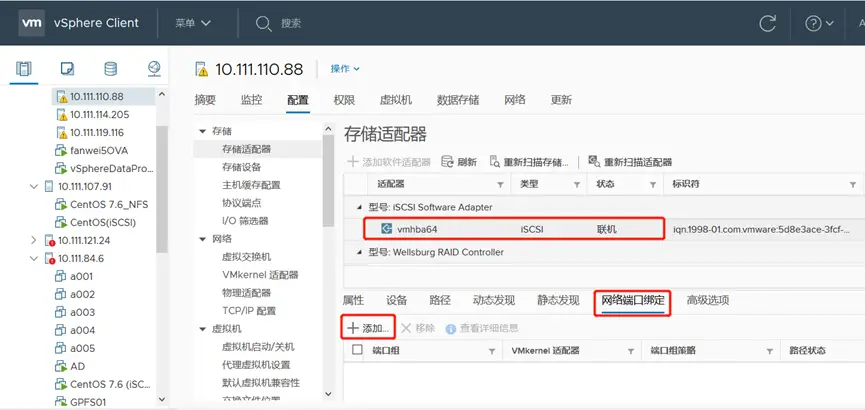This screenshot has height=410, width=865.
Task: Switch to Storage view icon
Action: 110,69
